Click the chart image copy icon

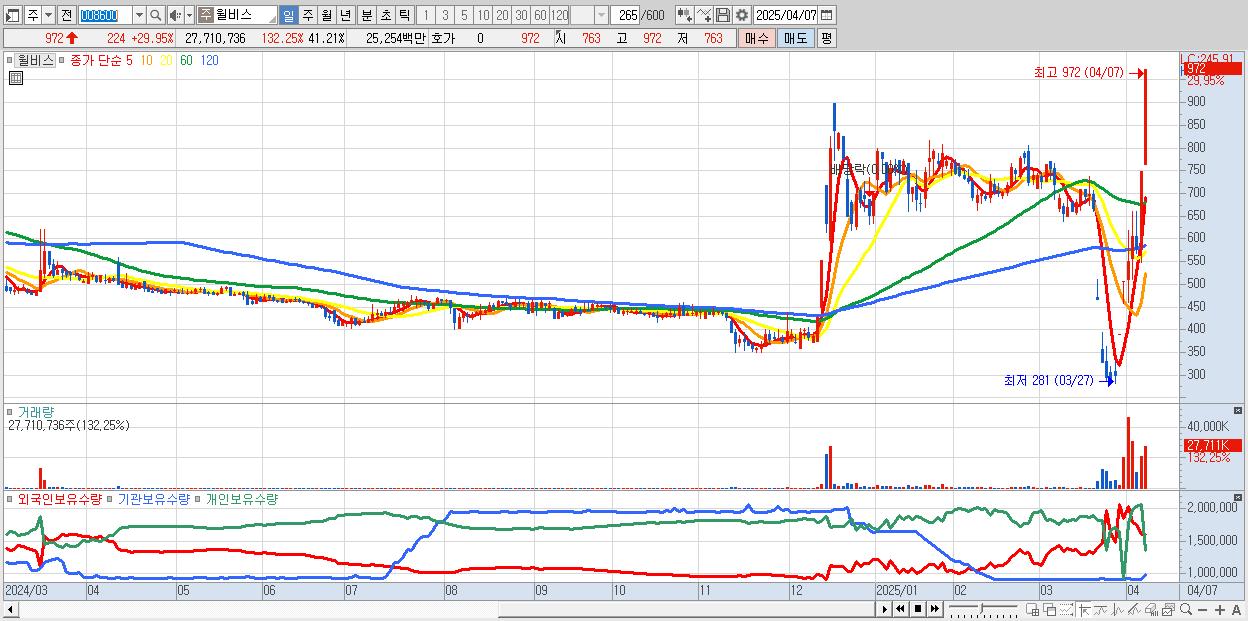1168,610
